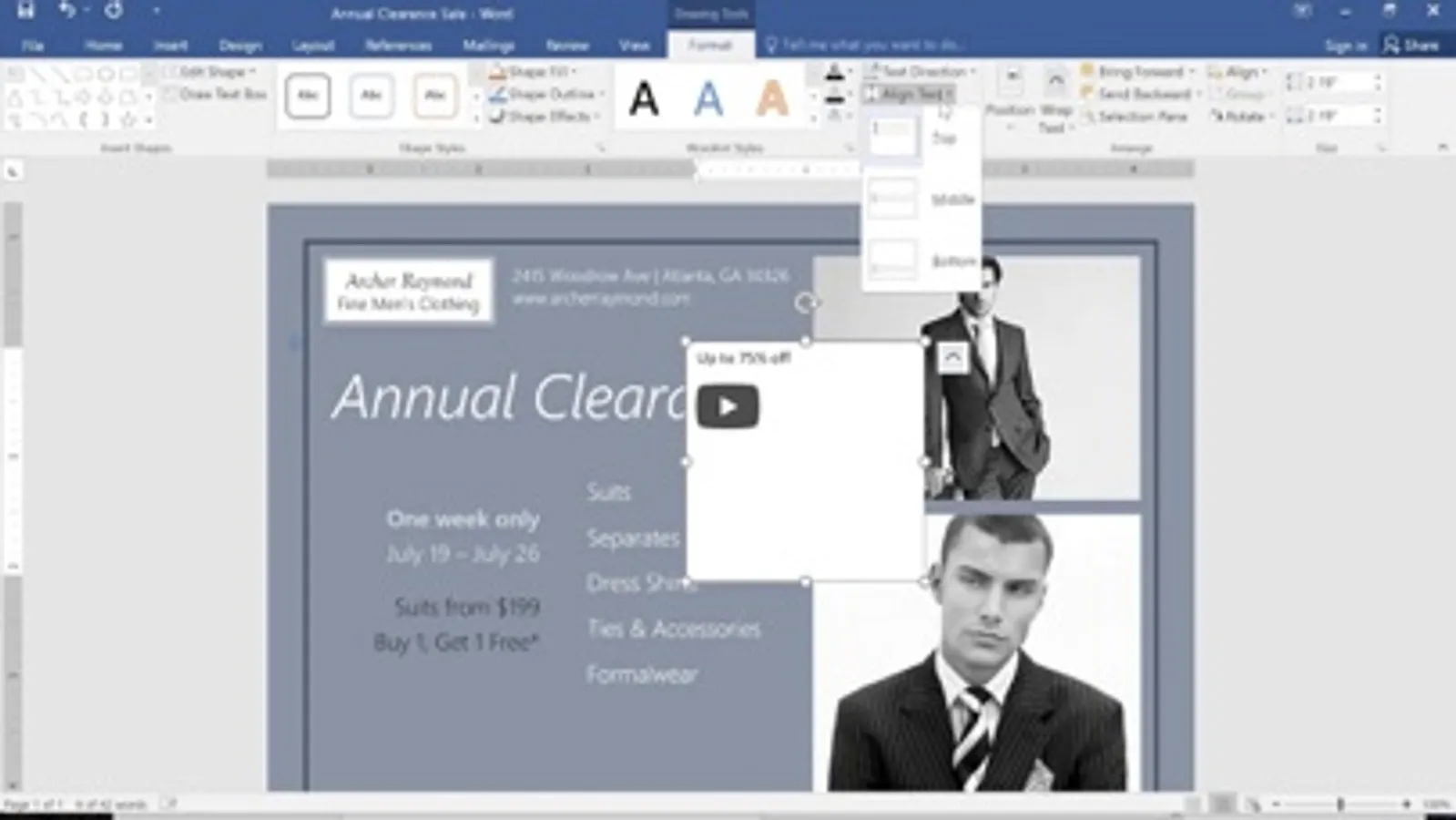Click the Save icon in quick access toolbar
Viewport: 1456px width, 820px height.
[25, 11]
